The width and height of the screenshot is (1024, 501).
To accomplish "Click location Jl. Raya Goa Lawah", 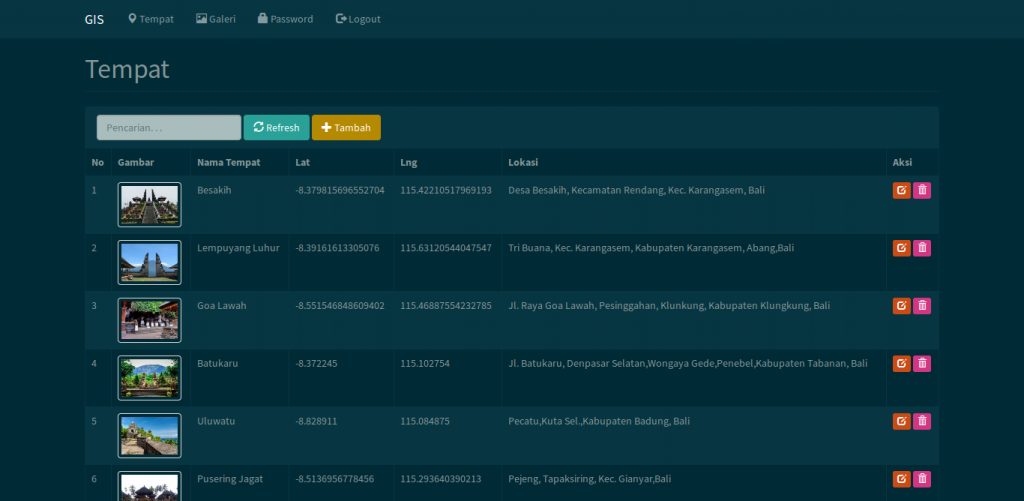I will (x=669, y=306).
